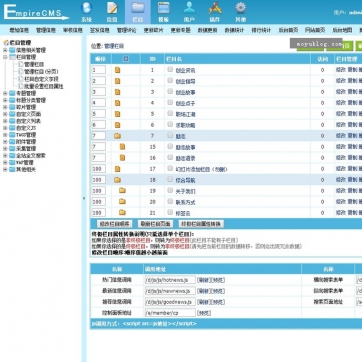Check the box for column ID 2
The image size is (362, 362).
coord(170,80)
